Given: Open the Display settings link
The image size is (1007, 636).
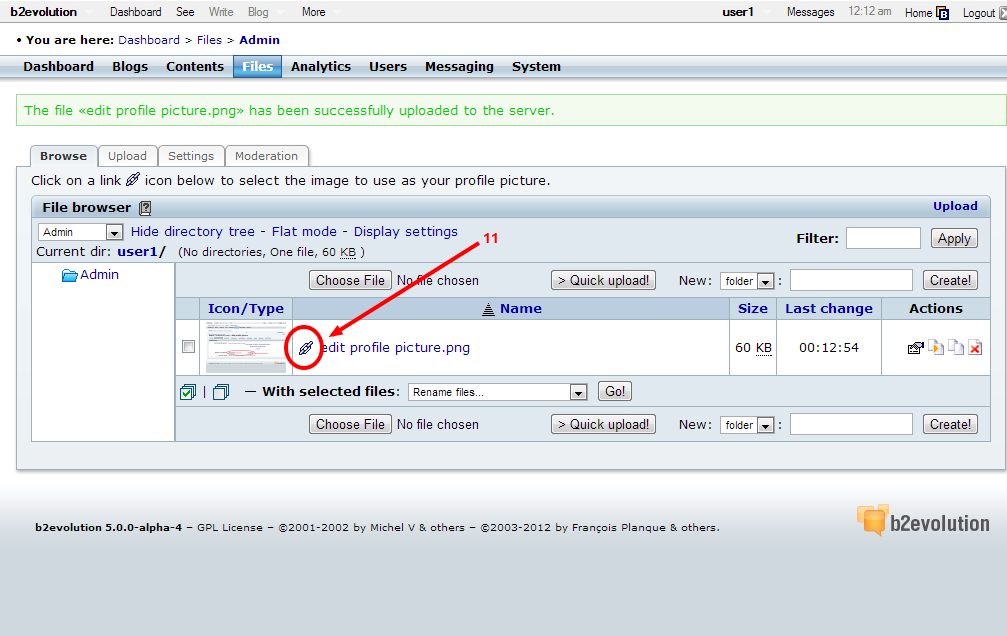Looking at the screenshot, I should (406, 232).
